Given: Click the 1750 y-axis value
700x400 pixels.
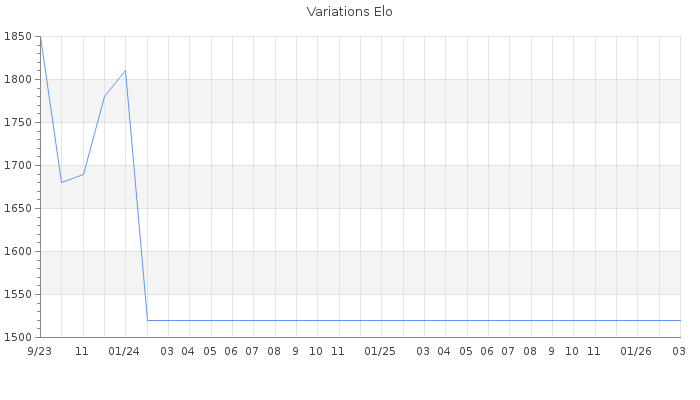Looking at the screenshot, I should 18,123.
